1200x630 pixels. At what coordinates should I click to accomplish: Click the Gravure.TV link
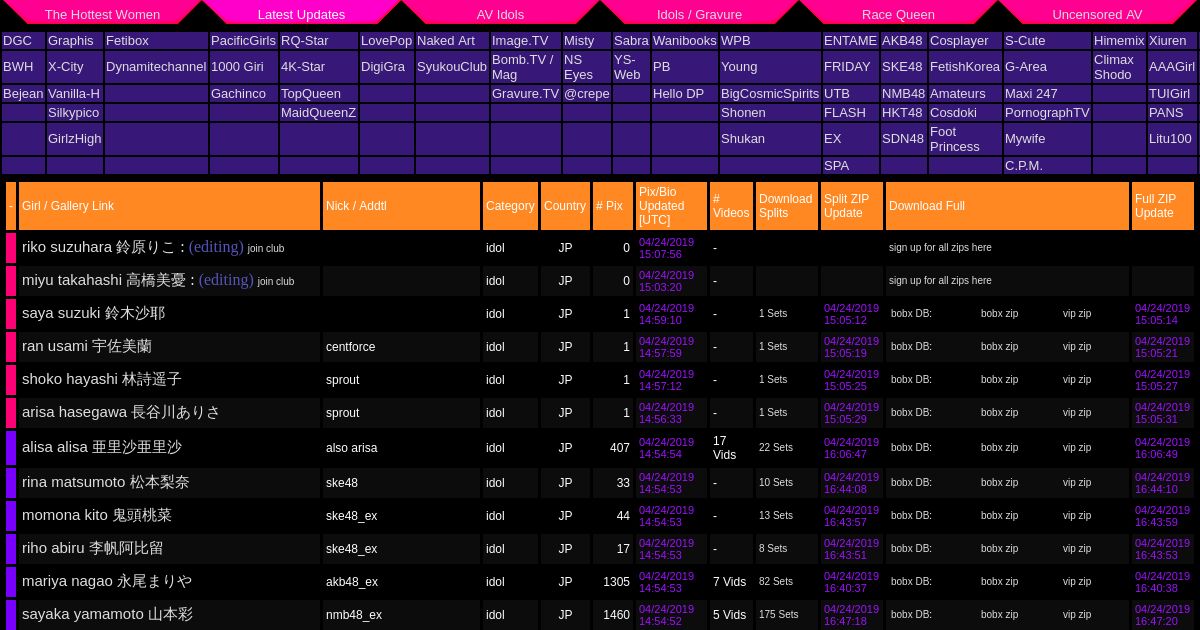[x=525, y=94]
